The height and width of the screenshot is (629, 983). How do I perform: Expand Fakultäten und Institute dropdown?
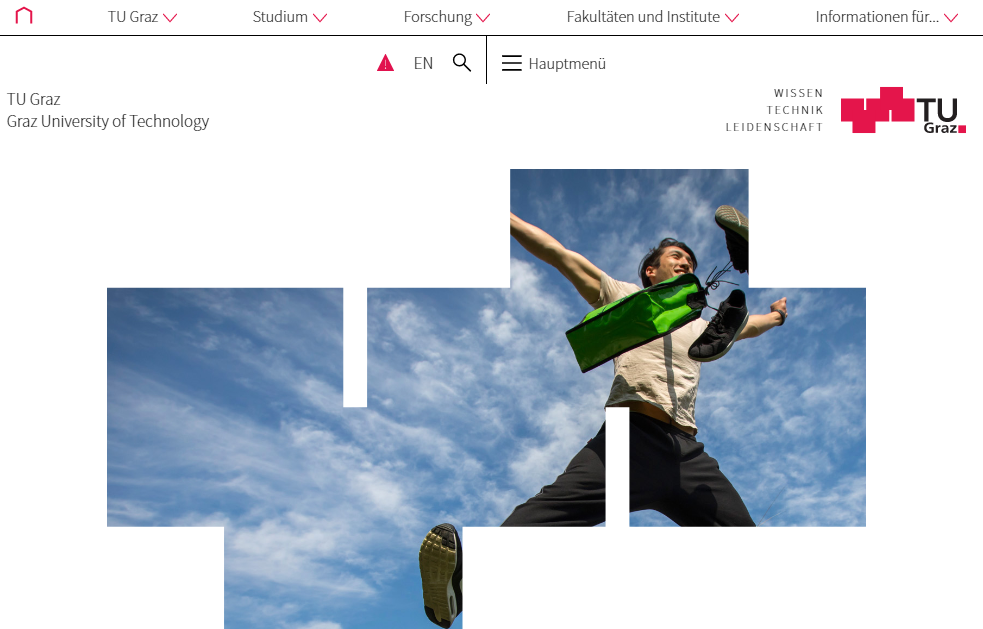tap(653, 17)
